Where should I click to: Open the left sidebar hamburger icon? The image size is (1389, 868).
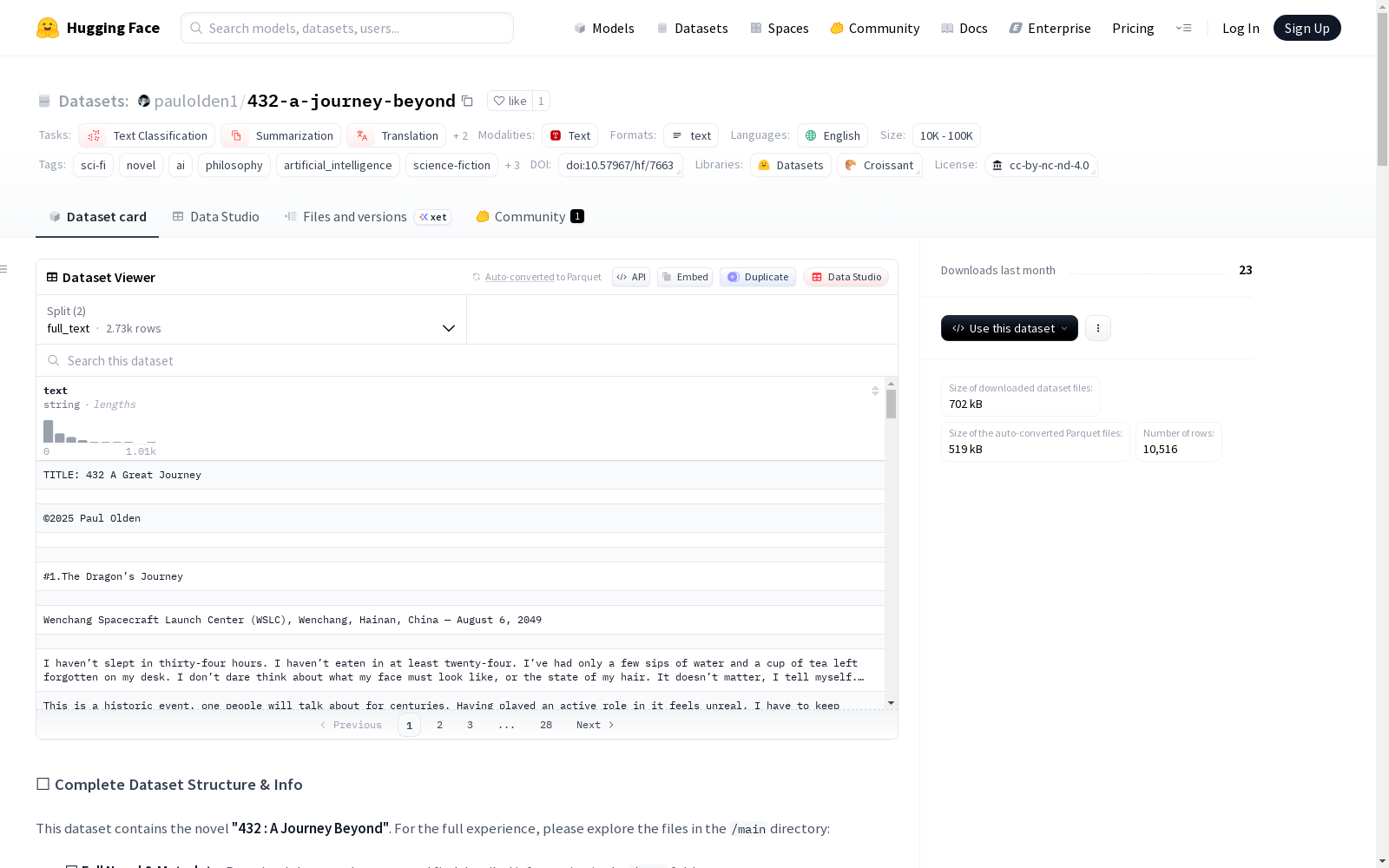[4, 269]
